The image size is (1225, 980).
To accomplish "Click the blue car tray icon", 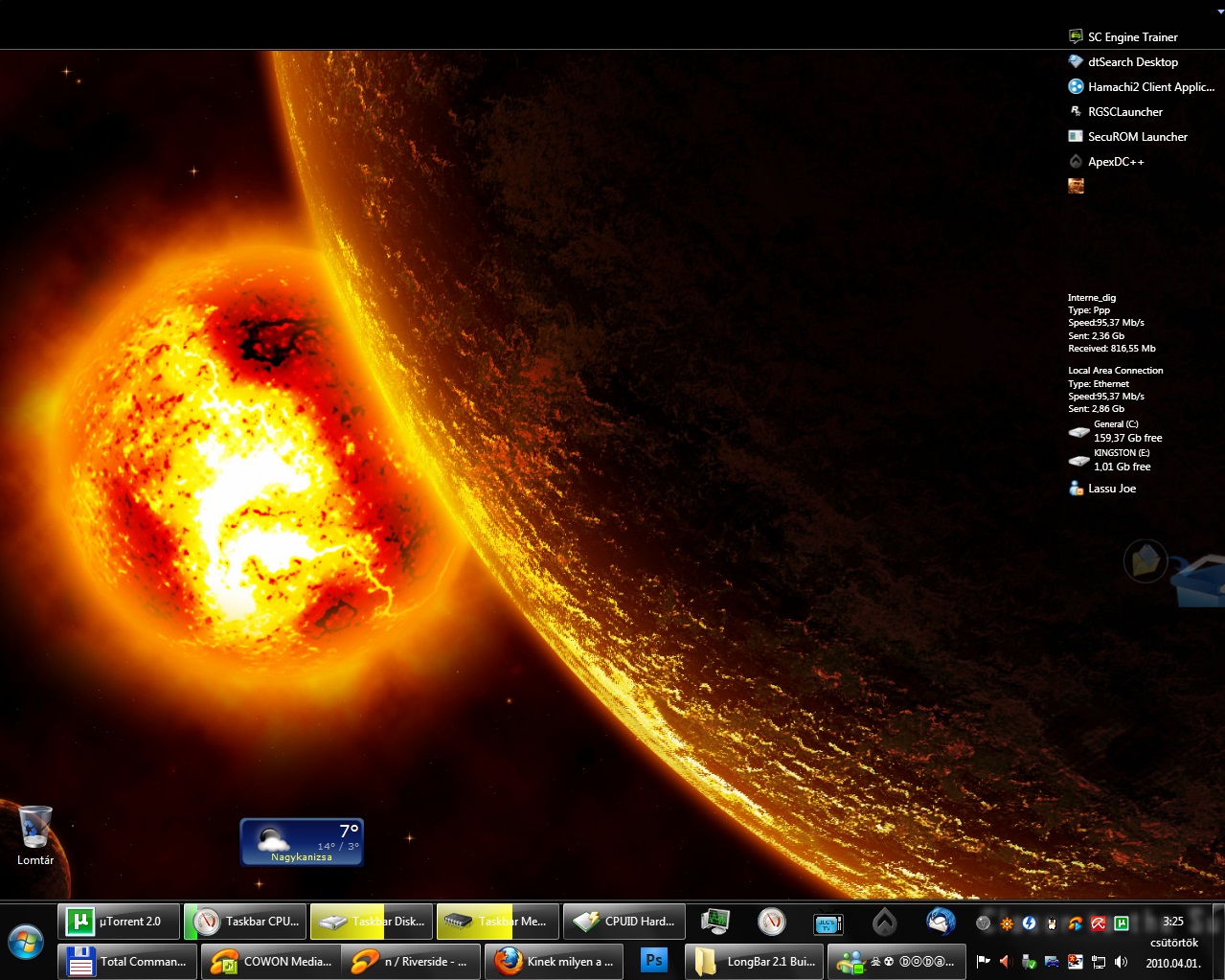I will tap(1053, 962).
